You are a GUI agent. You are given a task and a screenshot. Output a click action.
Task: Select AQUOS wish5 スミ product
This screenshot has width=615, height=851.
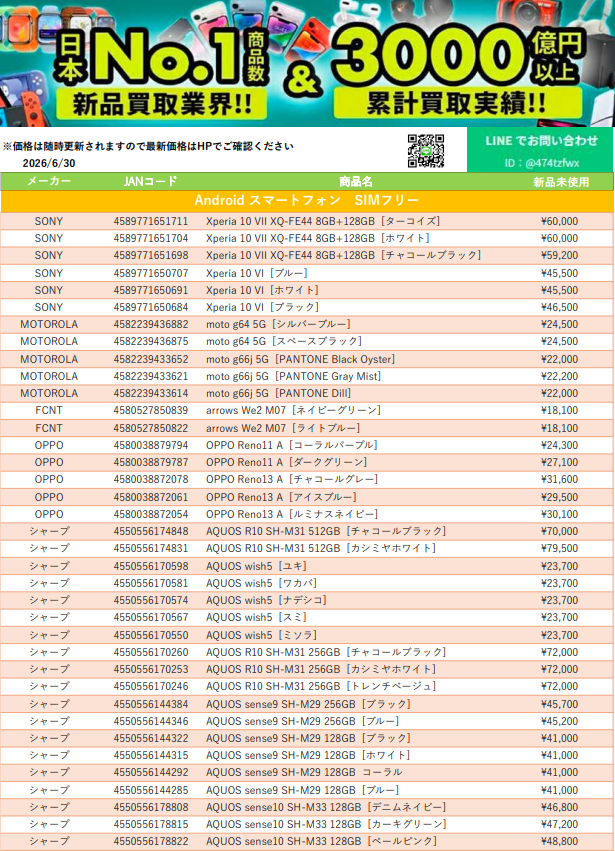tap(257, 617)
